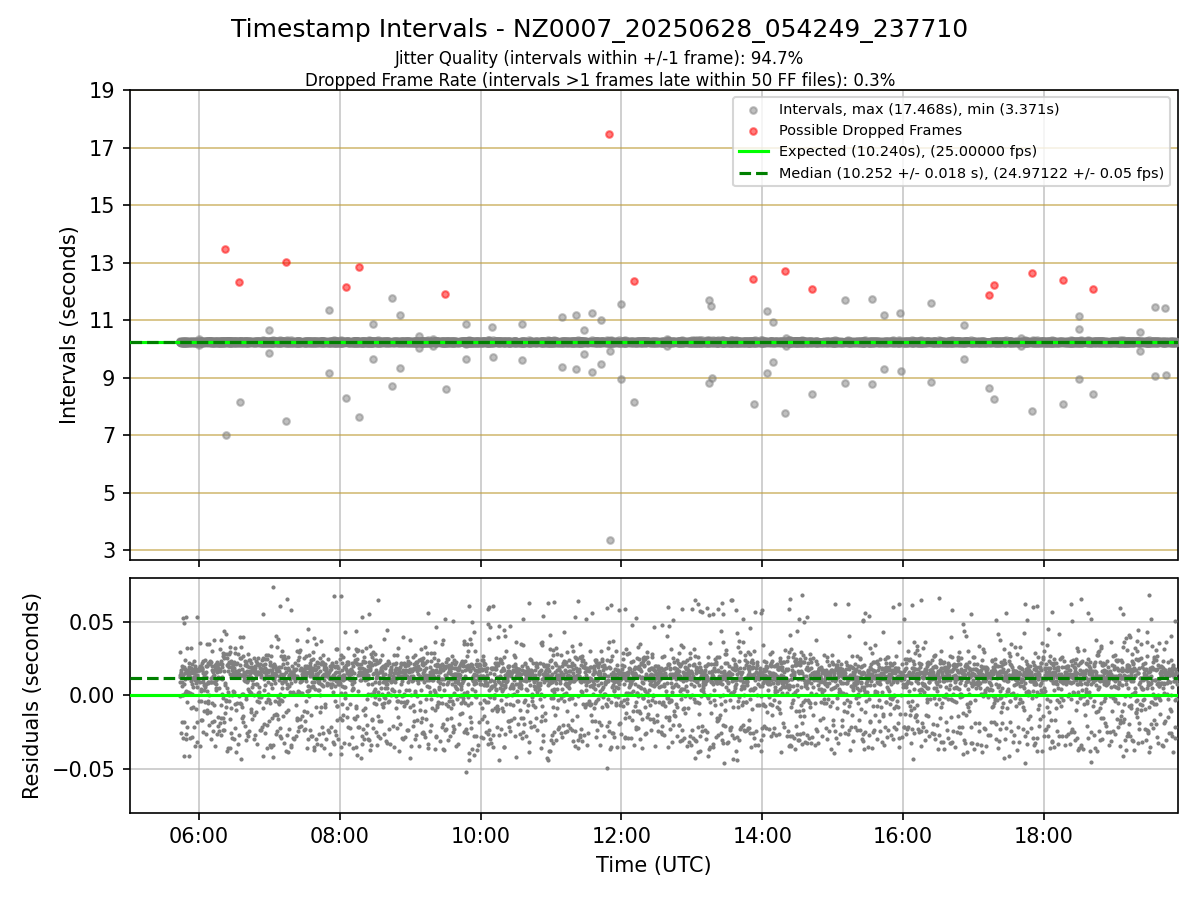The height and width of the screenshot is (900, 1200).
Task: Click the Intervals (seconds) axis label
Action: [68, 325]
